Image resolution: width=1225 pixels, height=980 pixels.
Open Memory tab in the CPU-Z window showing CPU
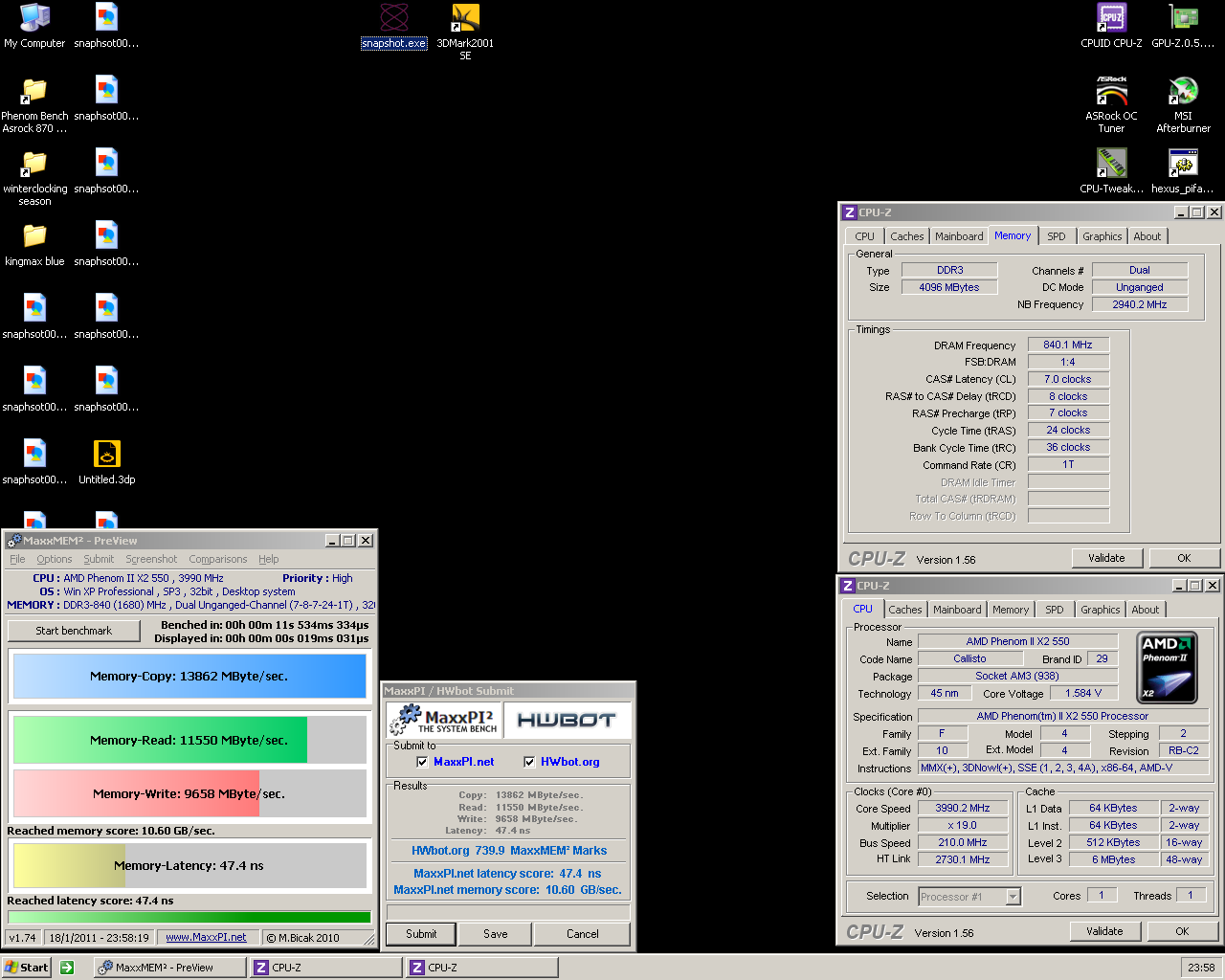[x=1011, y=610]
